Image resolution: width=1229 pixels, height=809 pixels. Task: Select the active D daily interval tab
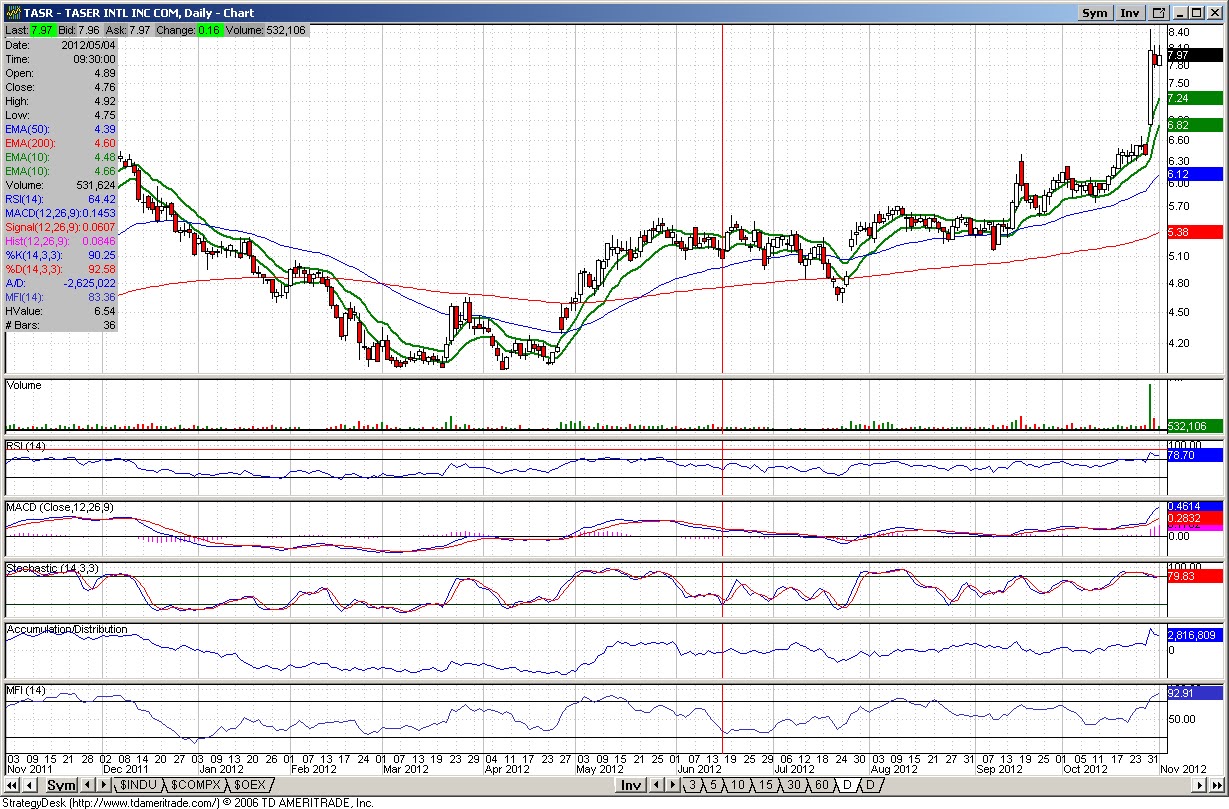tap(847, 786)
